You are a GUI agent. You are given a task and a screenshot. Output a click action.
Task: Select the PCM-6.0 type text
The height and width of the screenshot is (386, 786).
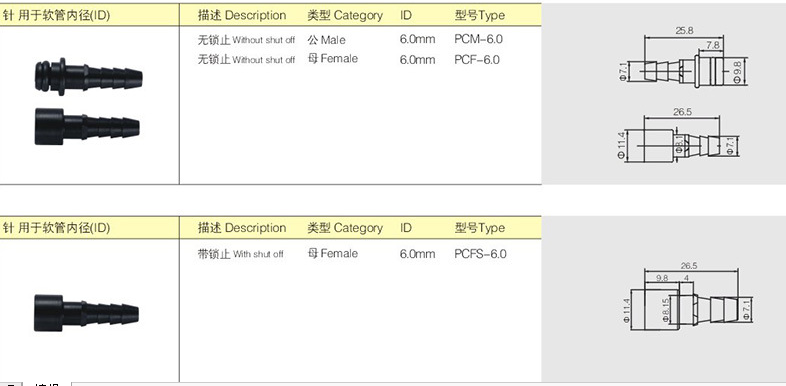coord(478,39)
